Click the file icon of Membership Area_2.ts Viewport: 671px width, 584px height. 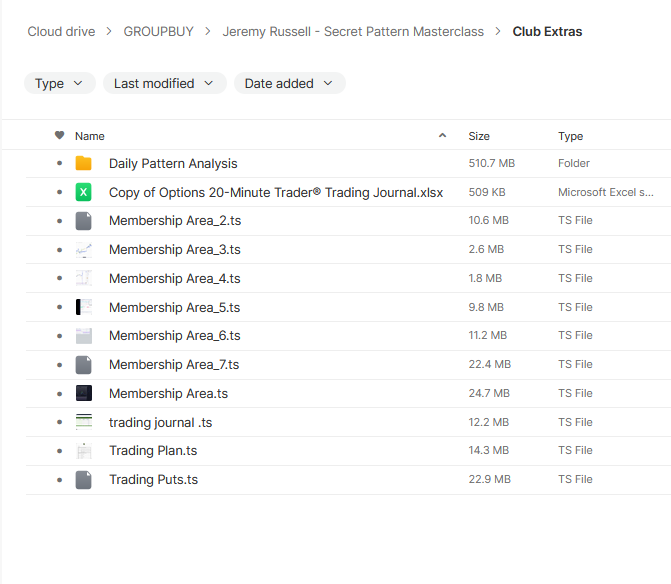click(x=83, y=221)
